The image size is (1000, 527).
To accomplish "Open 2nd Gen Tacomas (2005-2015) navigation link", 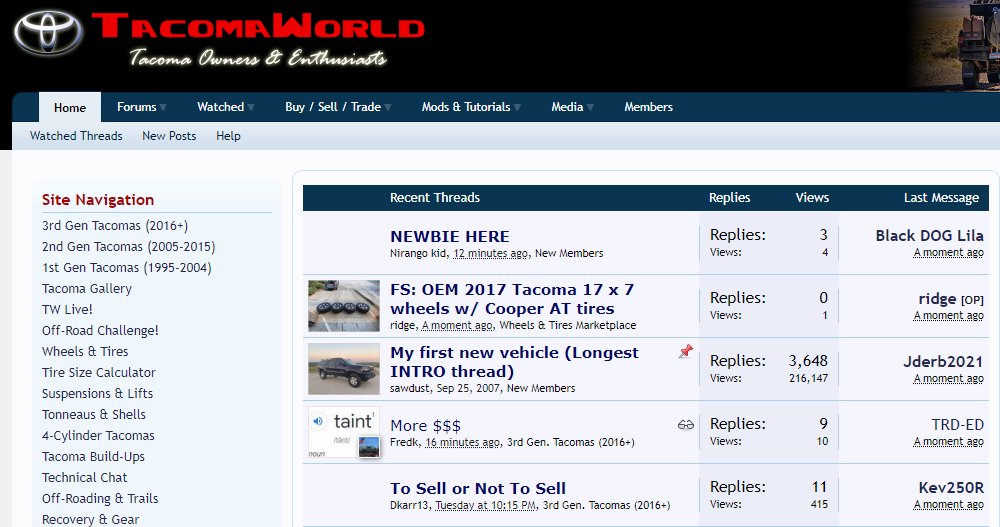I will 129,247.
